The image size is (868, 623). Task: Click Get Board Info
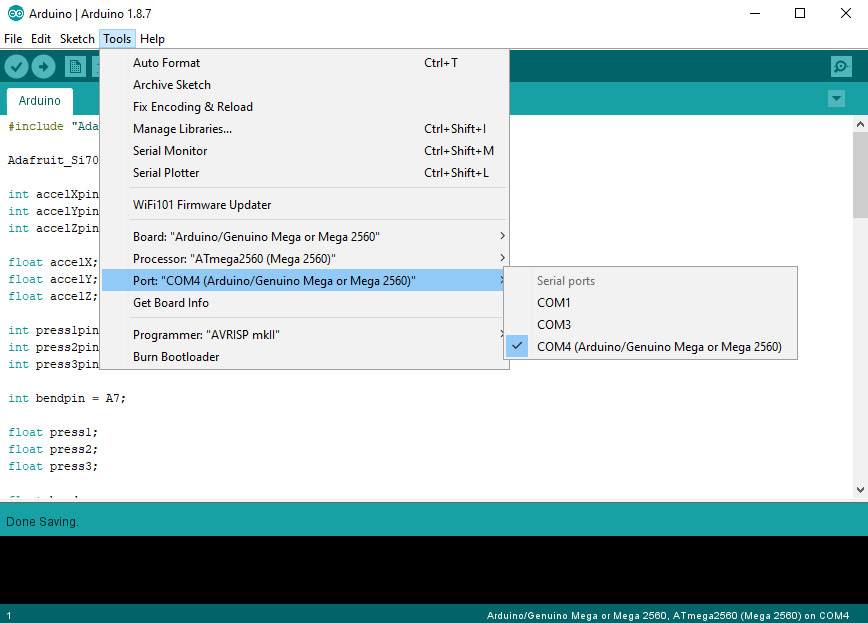tap(170, 303)
